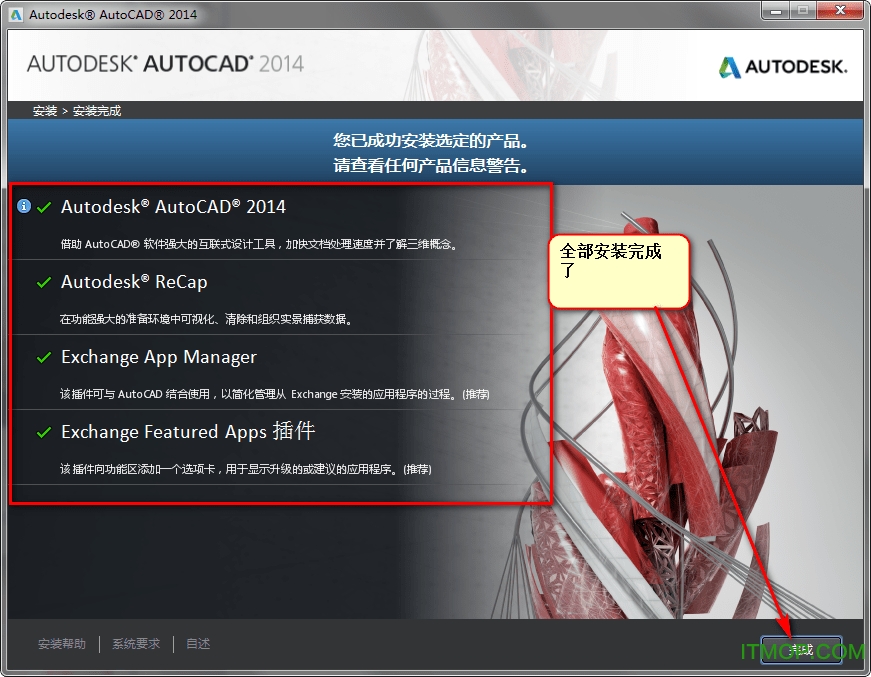Click the Autodesk logo at top right
871x677 pixels.
[783, 67]
